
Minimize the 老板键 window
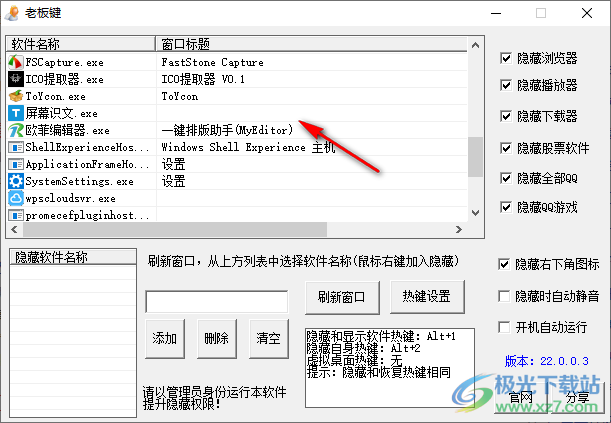[x=496, y=13]
